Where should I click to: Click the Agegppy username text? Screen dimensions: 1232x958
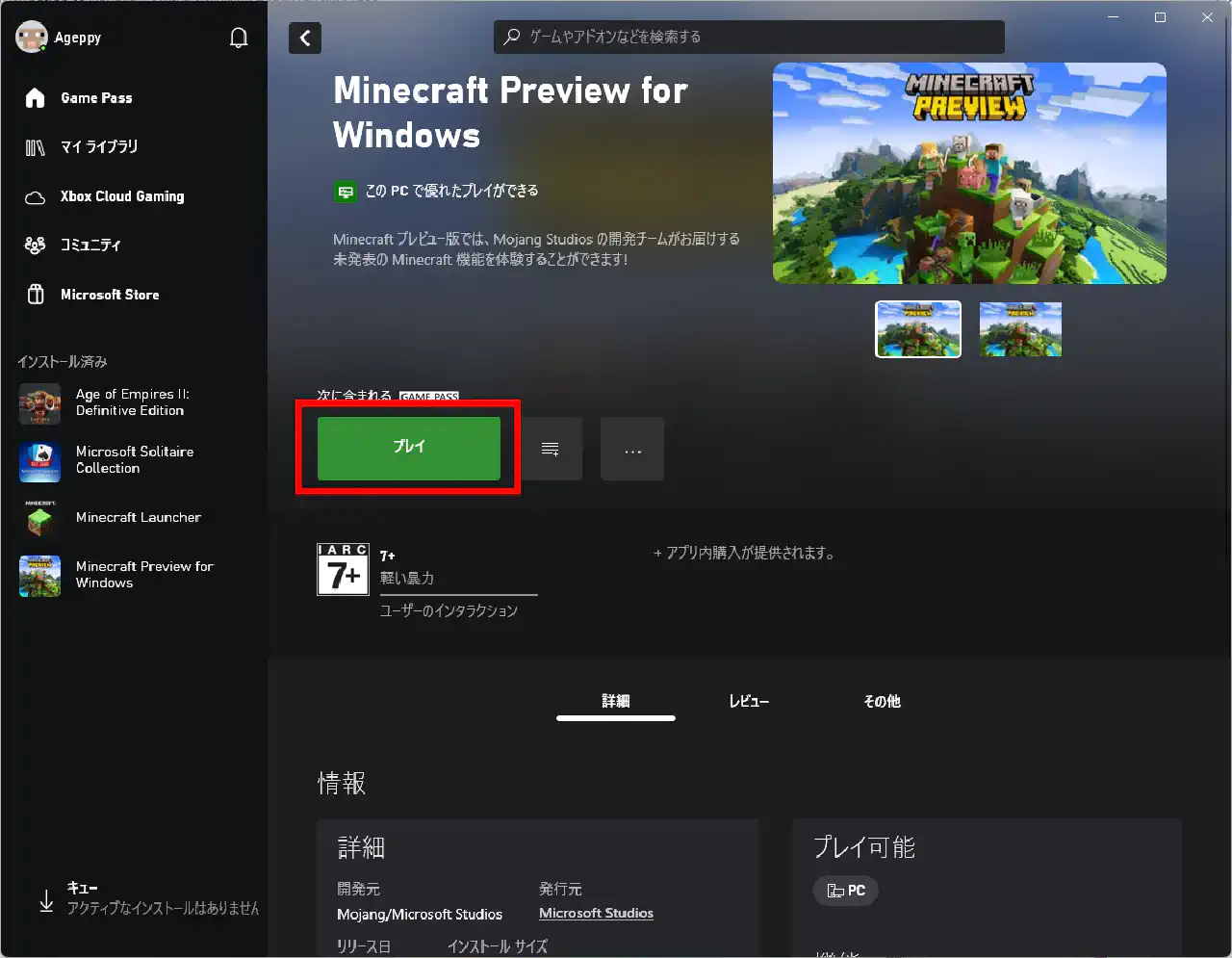(78, 38)
